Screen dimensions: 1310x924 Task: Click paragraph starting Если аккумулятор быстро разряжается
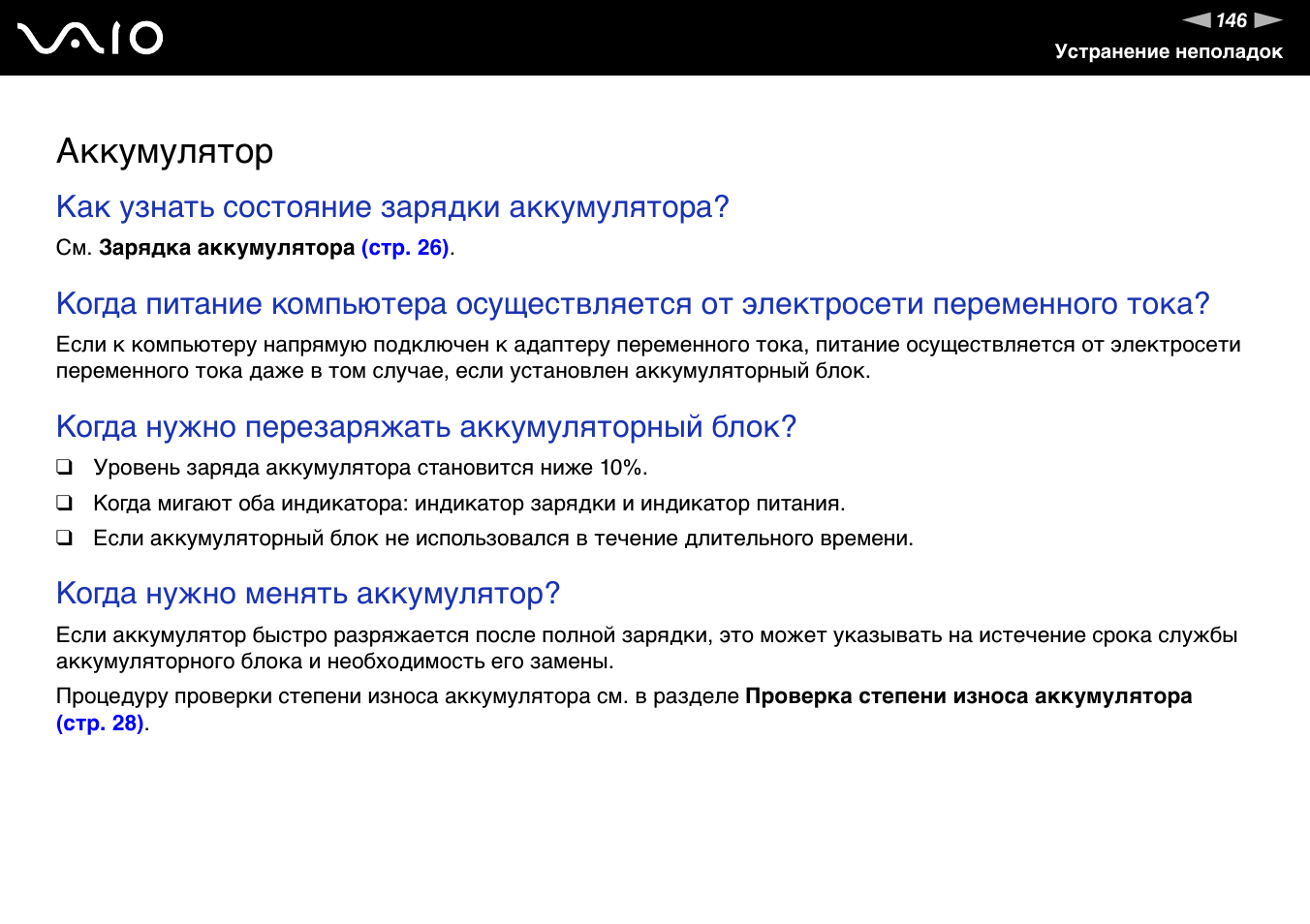coord(646,648)
